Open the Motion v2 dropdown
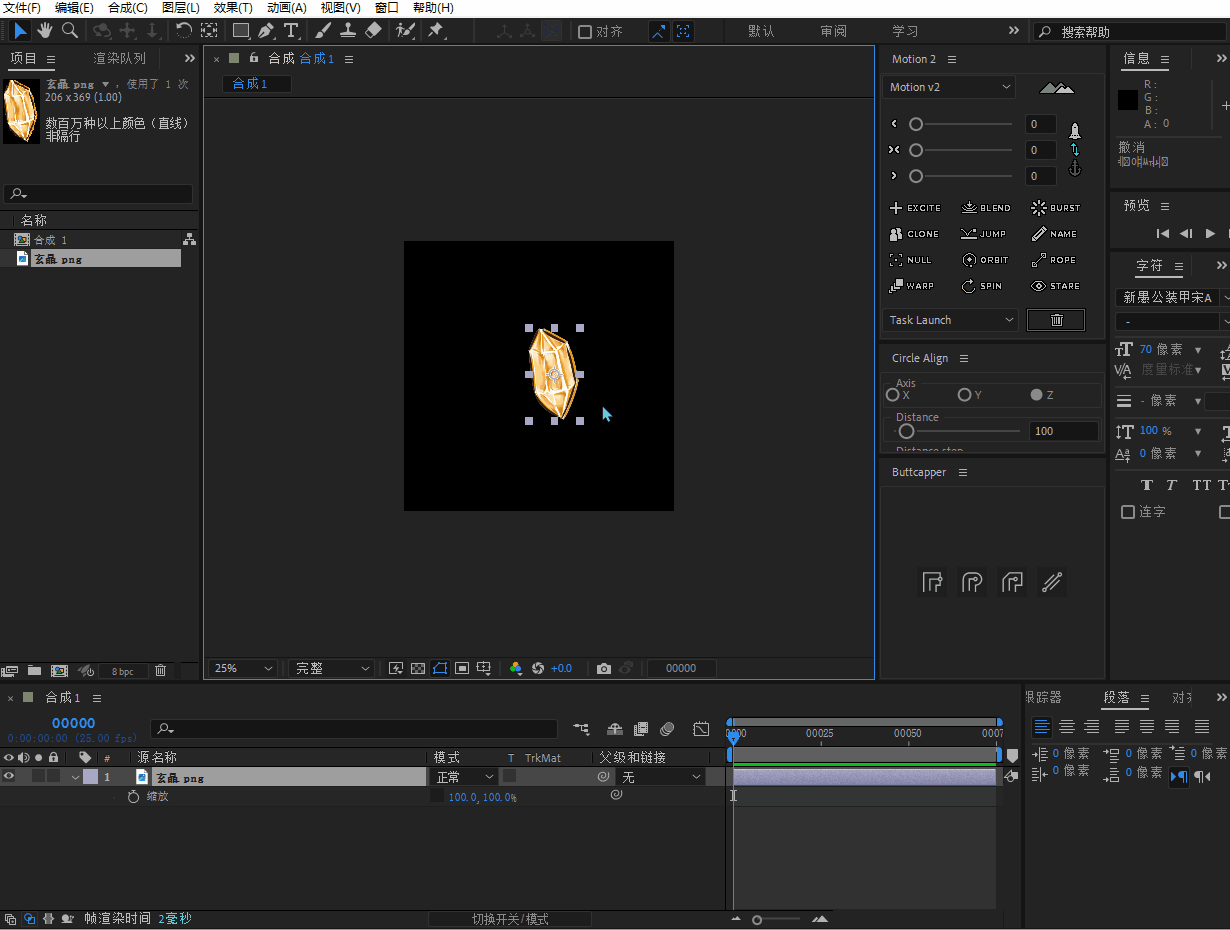Viewport: 1230px width, 930px height. pyautogui.click(x=949, y=87)
